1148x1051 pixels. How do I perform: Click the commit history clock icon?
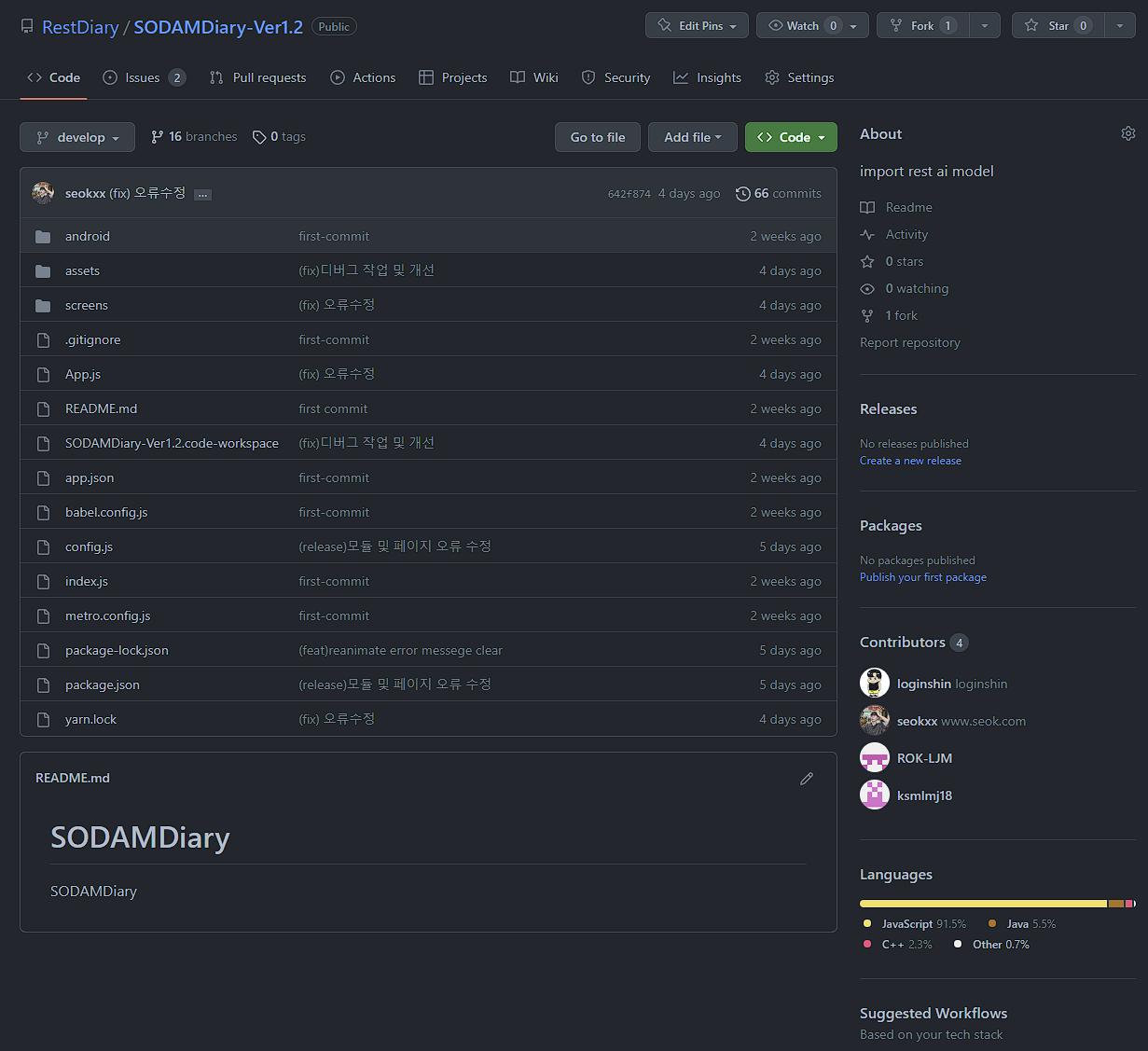pos(743,193)
